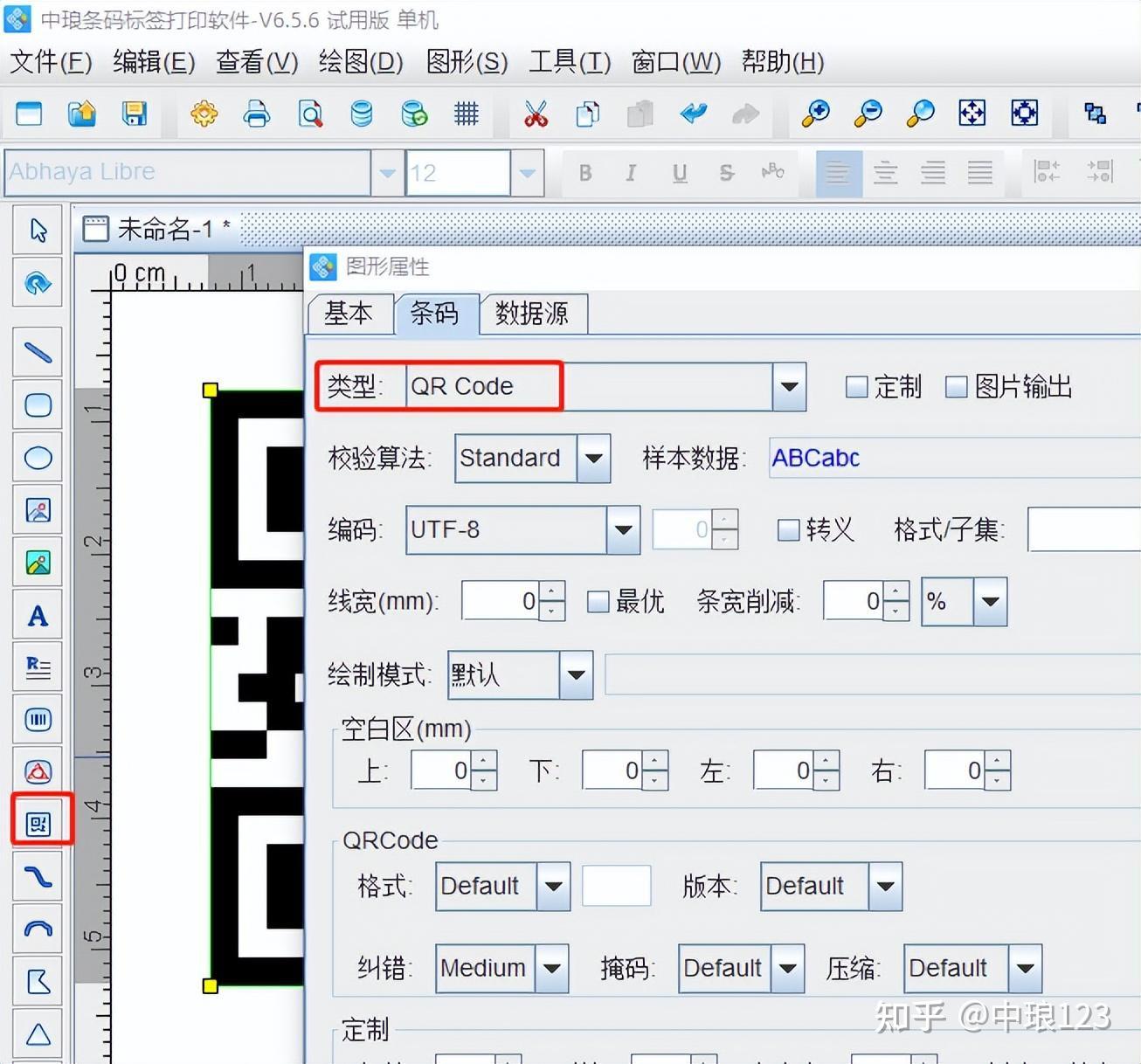Viewport: 1141px width, 1064px height.
Task: Expand the 绘制模式 默认 dropdown
Action: 576,675
